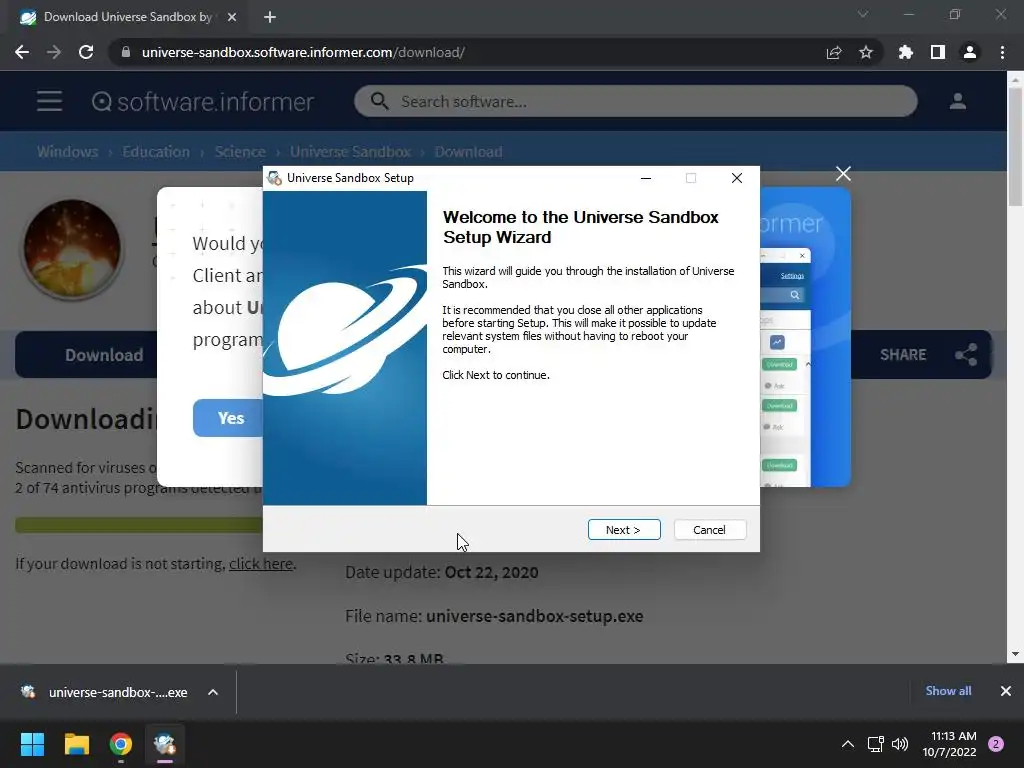Open File Explorer from taskbar
Image resolution: width=1024 pixels, height=768 pixels.
pos(76,744)
